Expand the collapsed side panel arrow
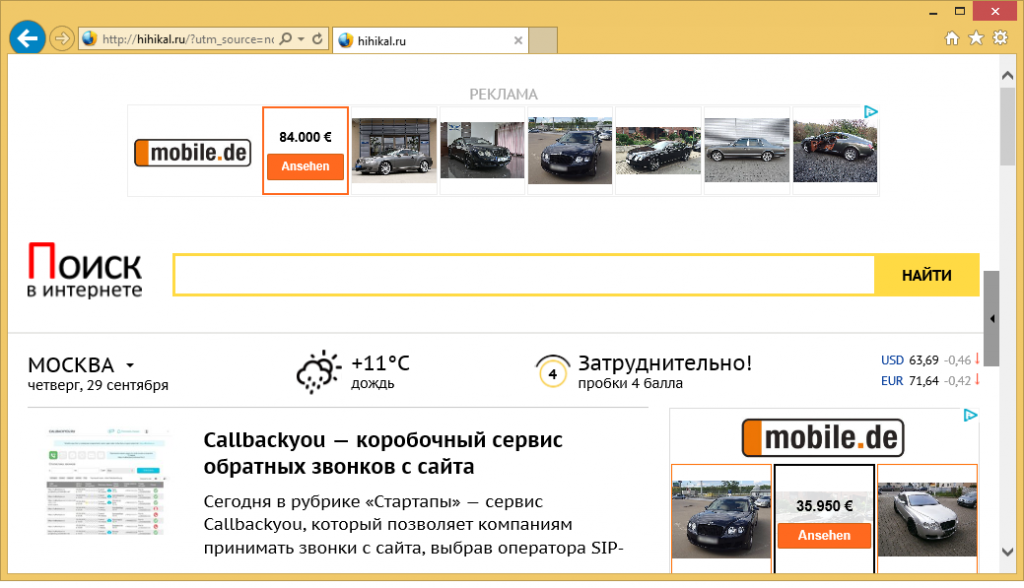The width and height of the screenshot is (1024, 588). point(991,319)
